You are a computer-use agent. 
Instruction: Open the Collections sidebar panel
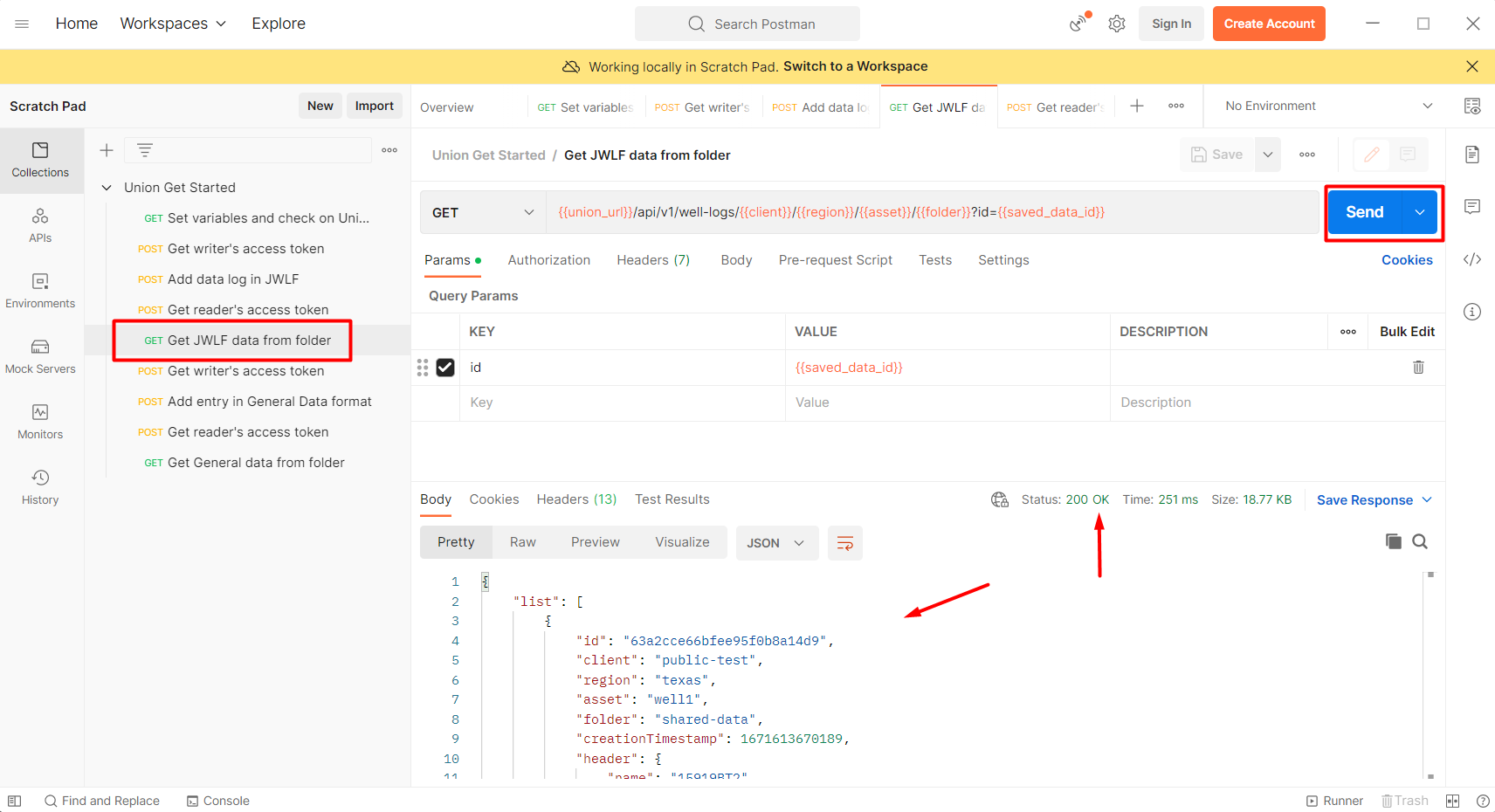tap(40, 160)
